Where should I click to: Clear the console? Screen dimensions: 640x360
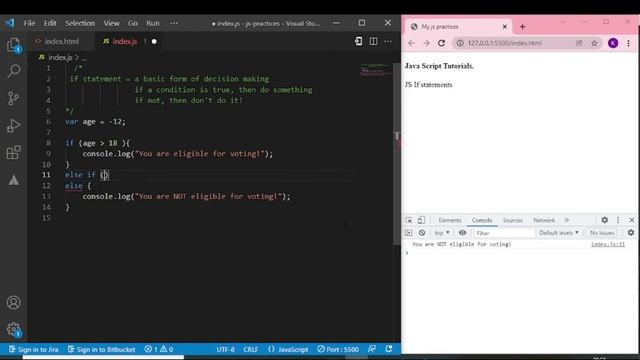coord(422,233)
